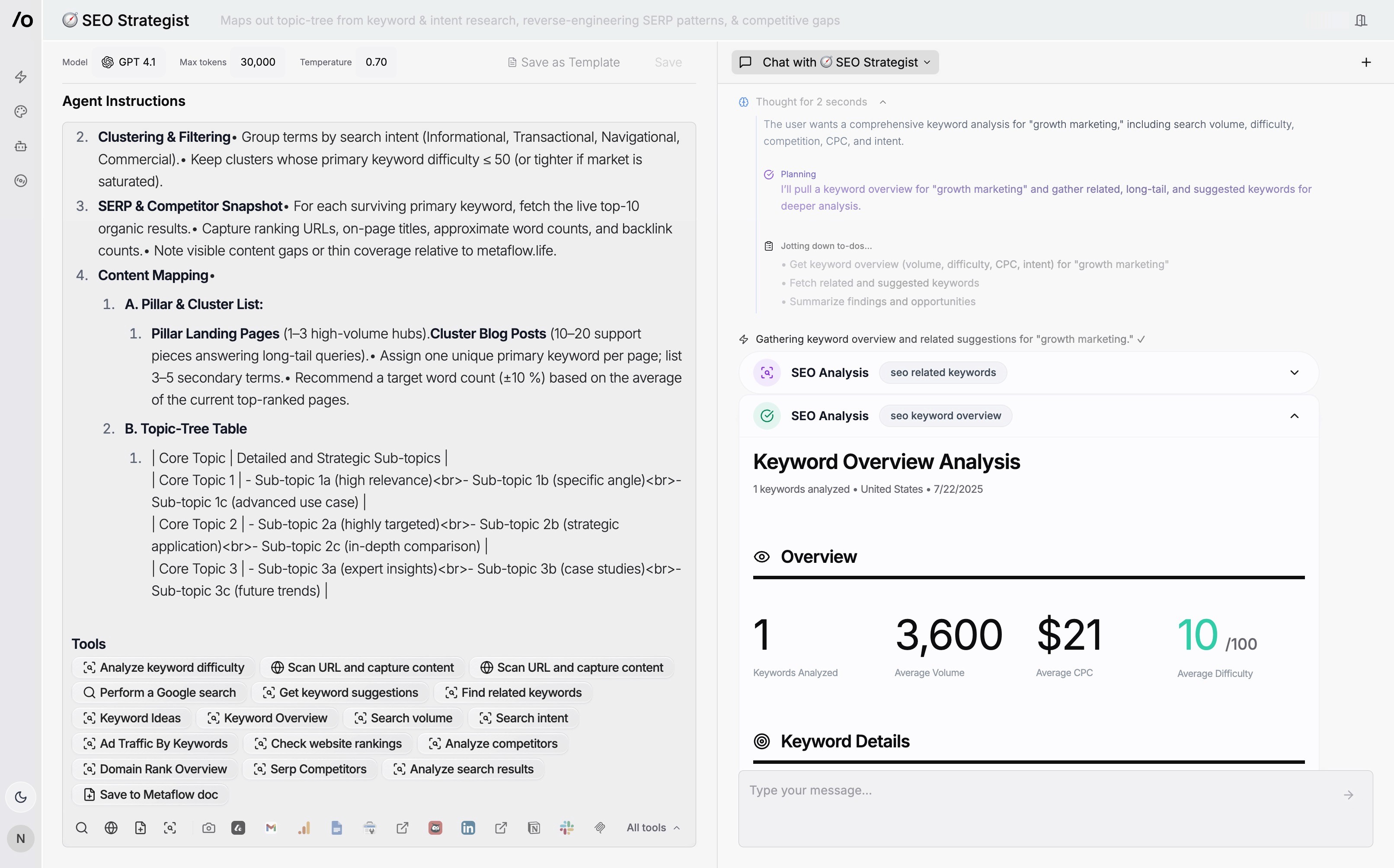Click the LinkedIn tool icon
The width and height of the screenshot is (1394, 868).
click(x=468, y=827)
